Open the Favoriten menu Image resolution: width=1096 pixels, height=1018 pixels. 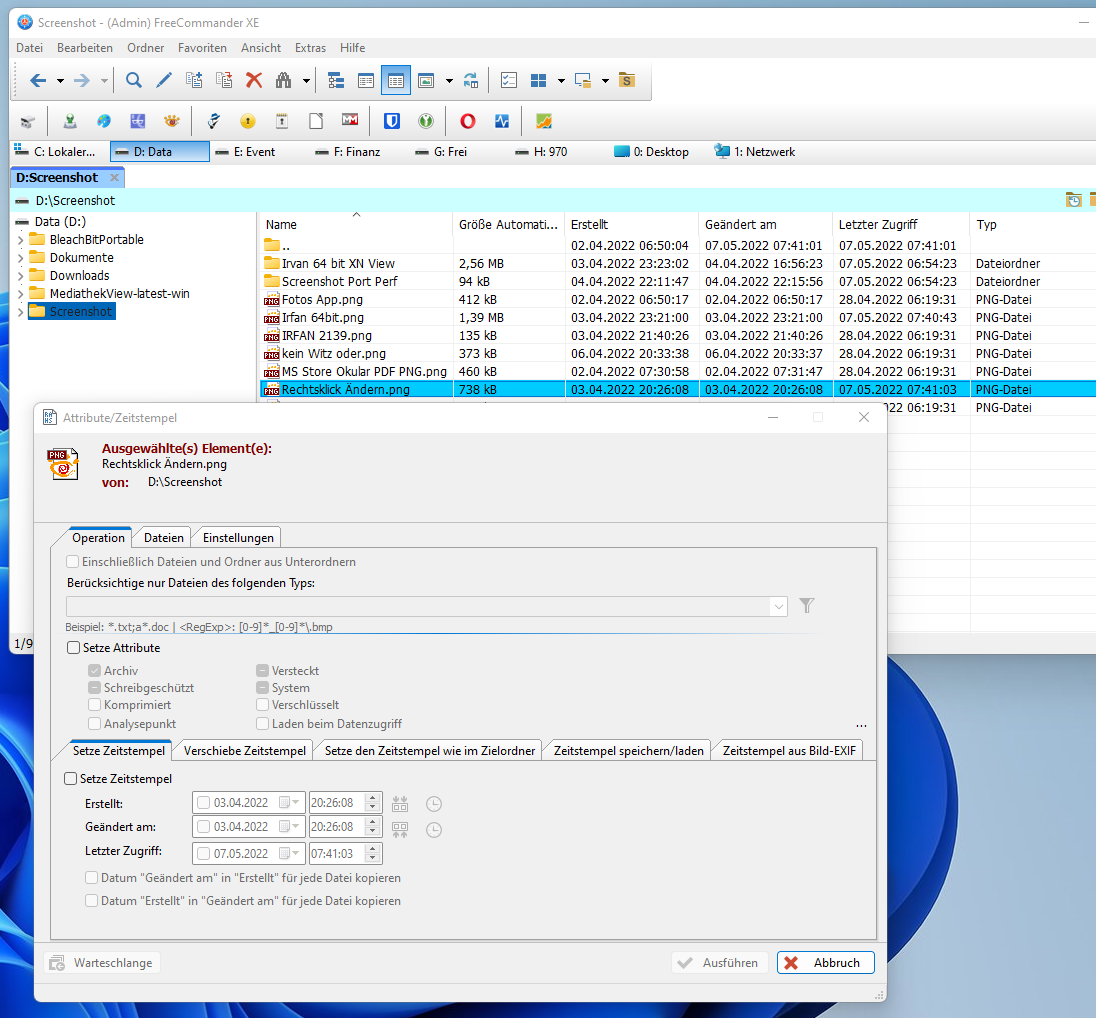pos(202,48)
